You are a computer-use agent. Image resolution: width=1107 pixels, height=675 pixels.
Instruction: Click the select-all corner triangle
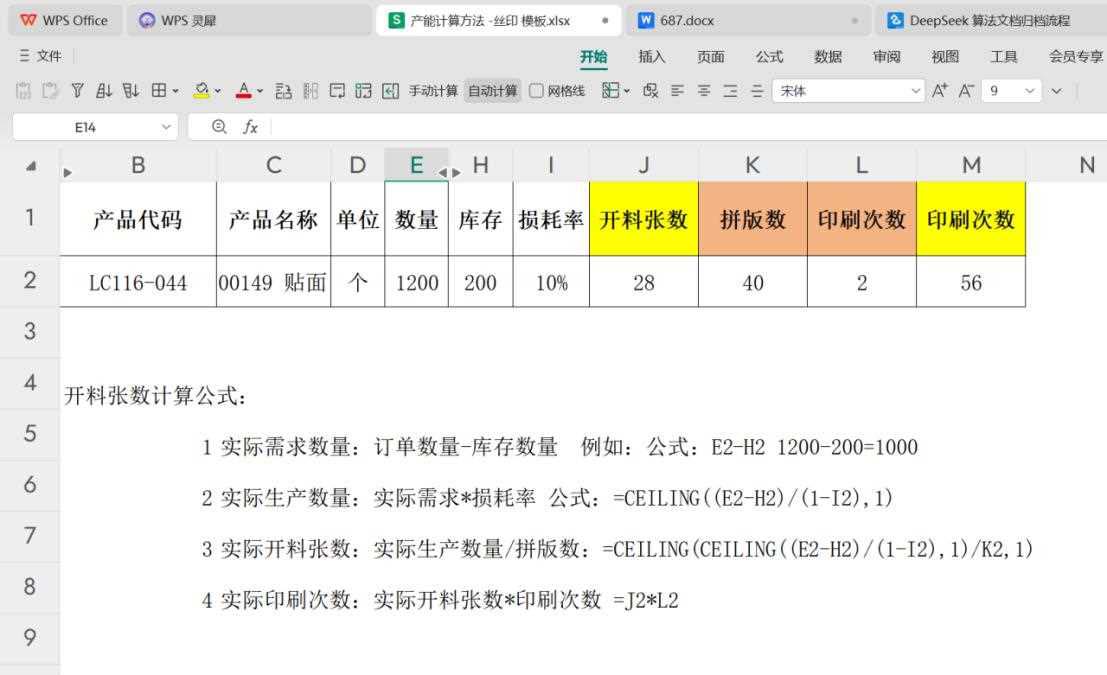pyautogui.click(x=31, y=166)
